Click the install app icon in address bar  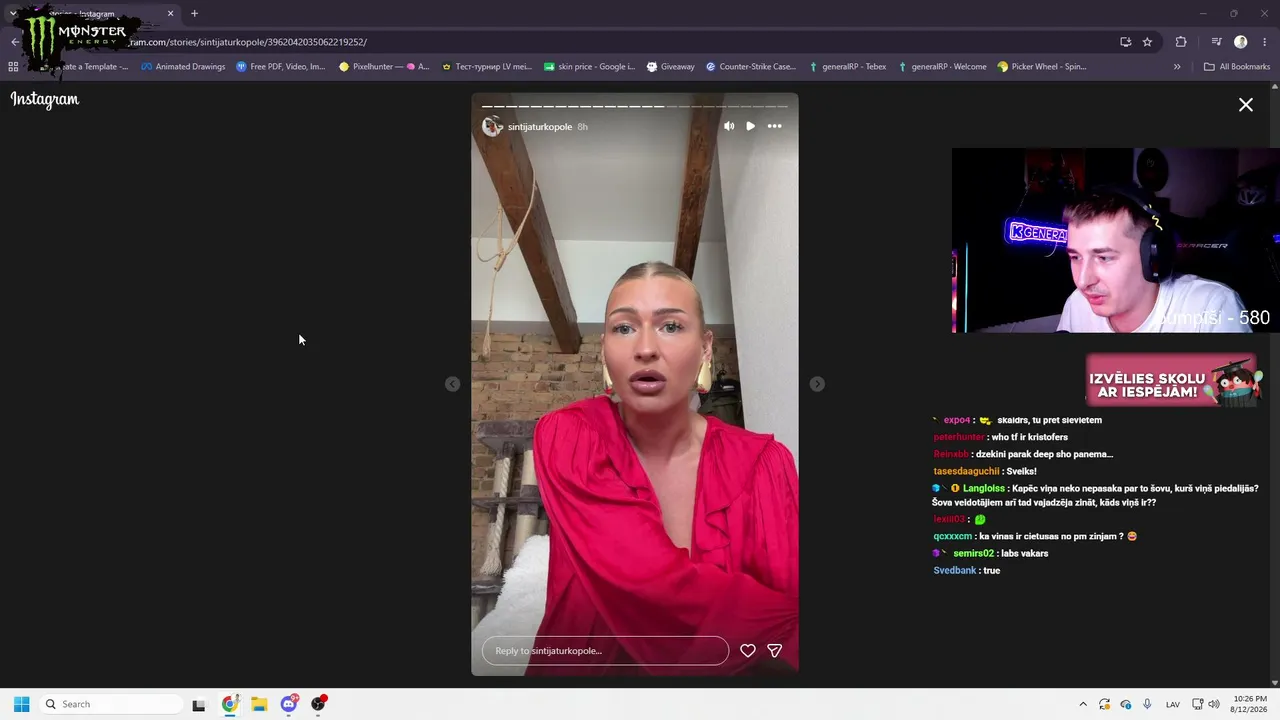(x=1125, y=42)
